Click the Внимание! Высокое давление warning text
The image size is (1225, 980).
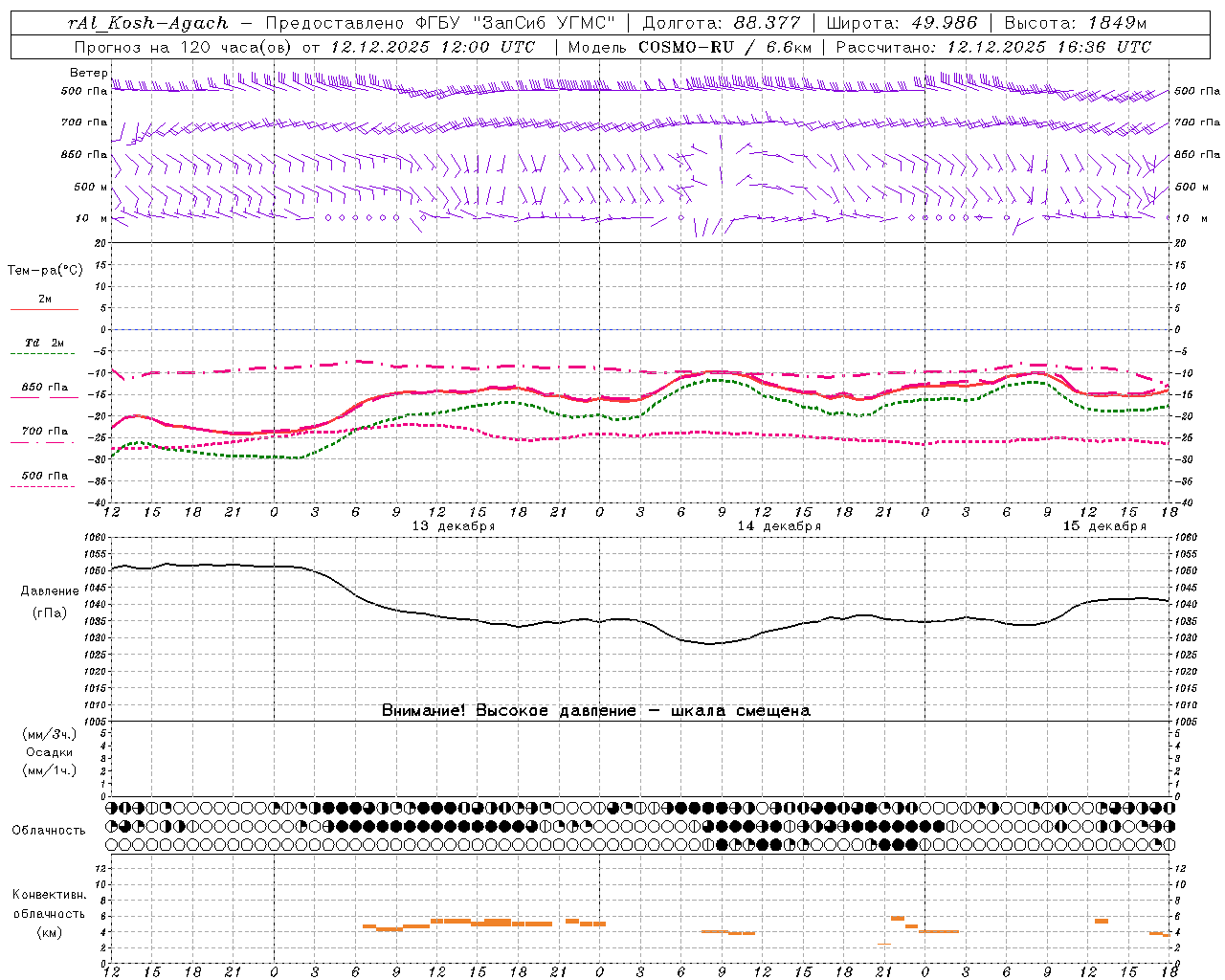596,711
